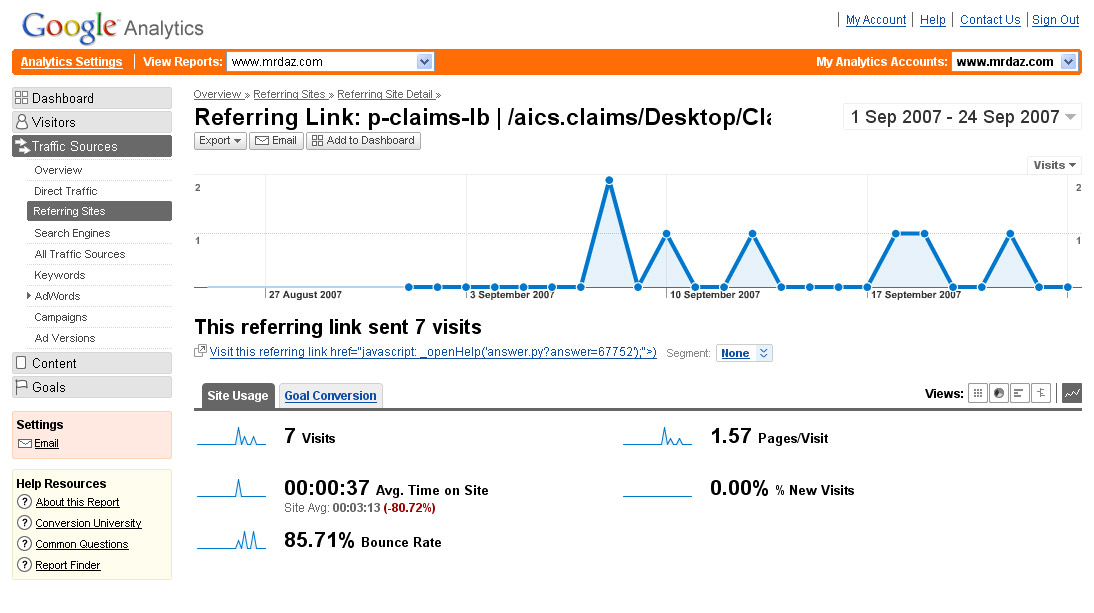The height and width of the screenshot is (613, 1094).
Task: Select the comparison view icon
Action: tap(1041, 394)
